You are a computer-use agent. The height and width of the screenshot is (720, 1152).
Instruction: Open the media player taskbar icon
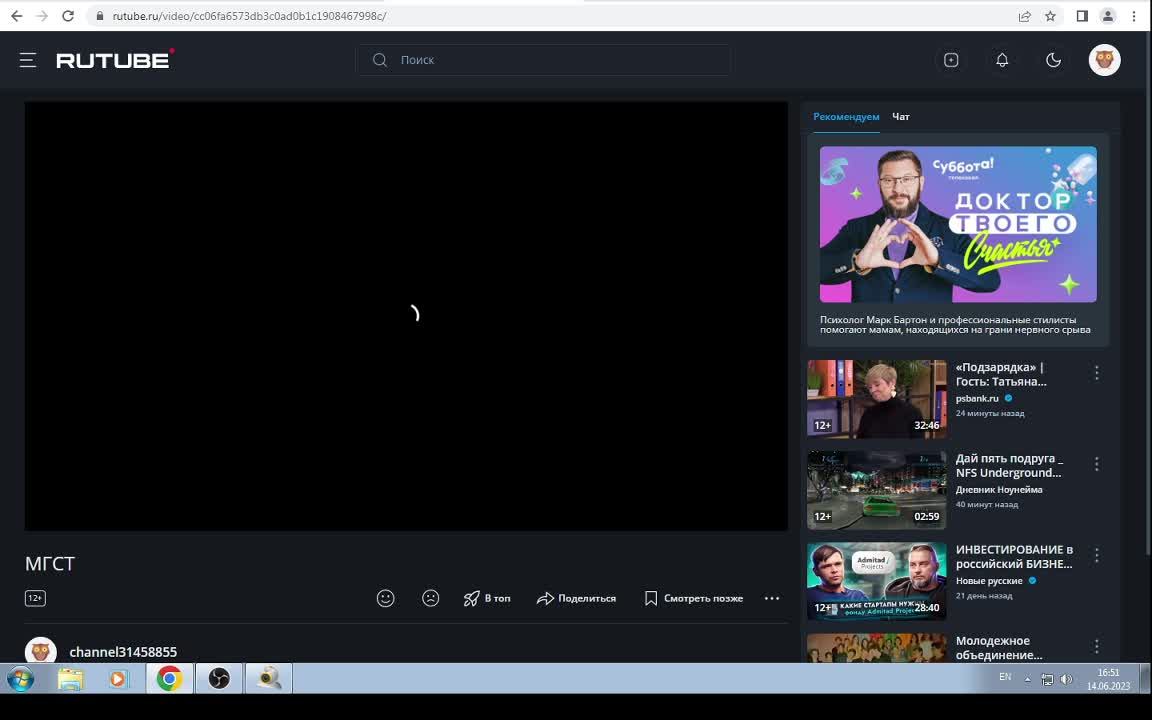click(x=118, y=678)
